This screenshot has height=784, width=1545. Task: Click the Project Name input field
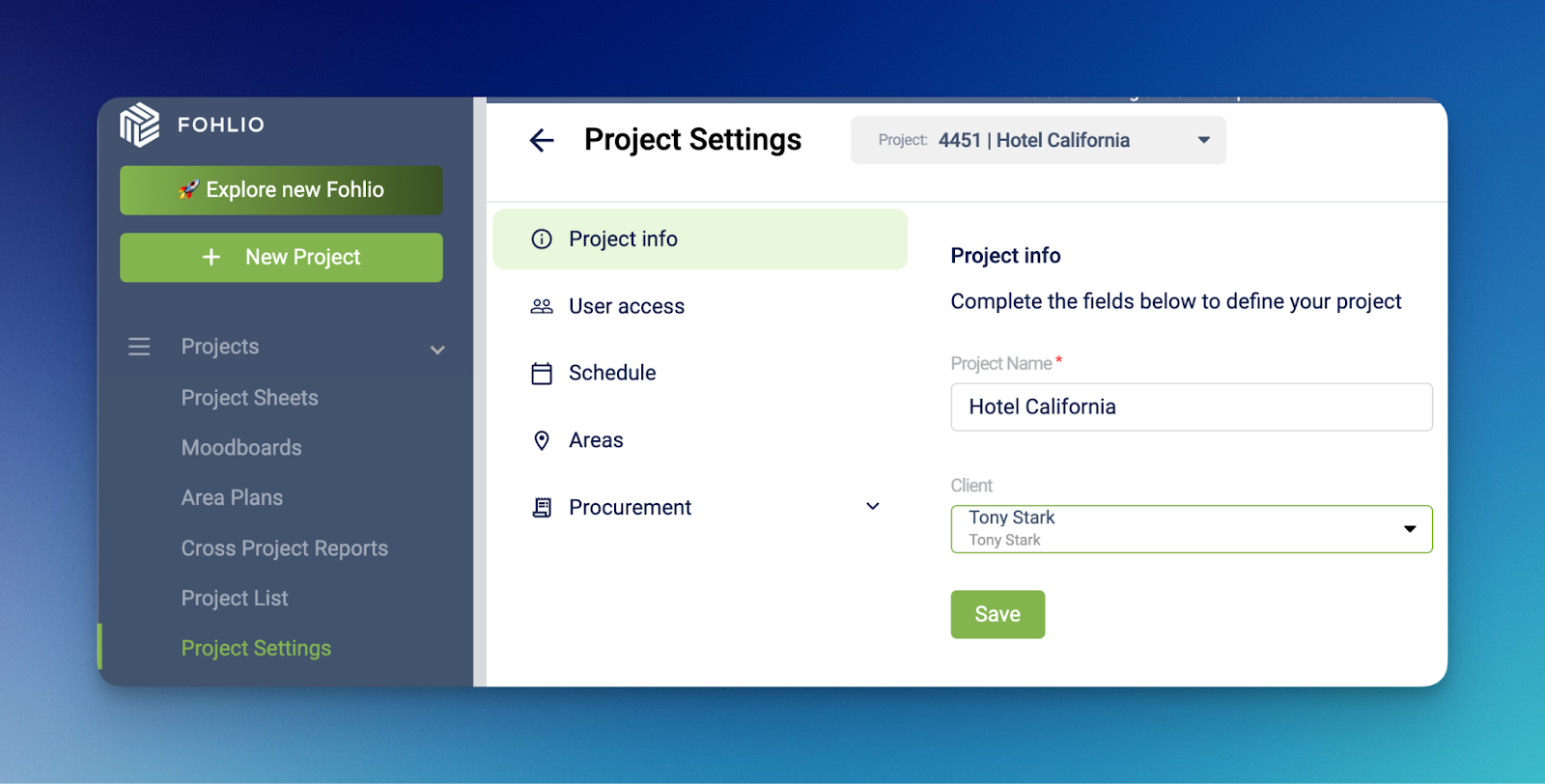(x=1191, y=407)
